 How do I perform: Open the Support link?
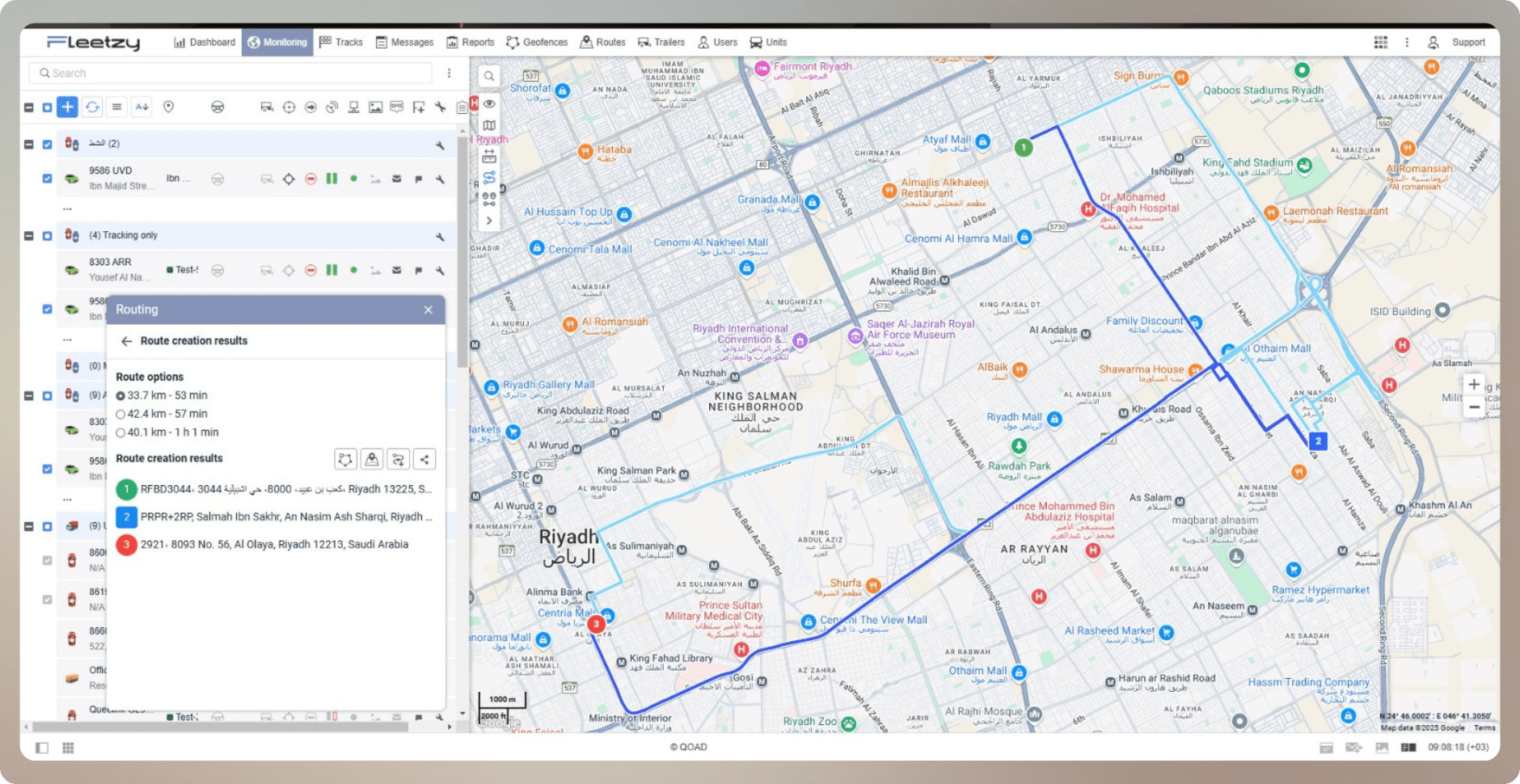tap(1467, 42)
